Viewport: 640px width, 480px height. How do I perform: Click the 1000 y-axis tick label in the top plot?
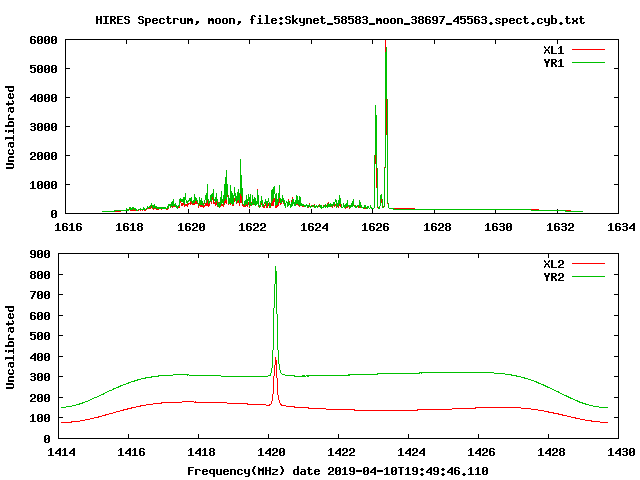pyautogui.click(x=43, y=185)
